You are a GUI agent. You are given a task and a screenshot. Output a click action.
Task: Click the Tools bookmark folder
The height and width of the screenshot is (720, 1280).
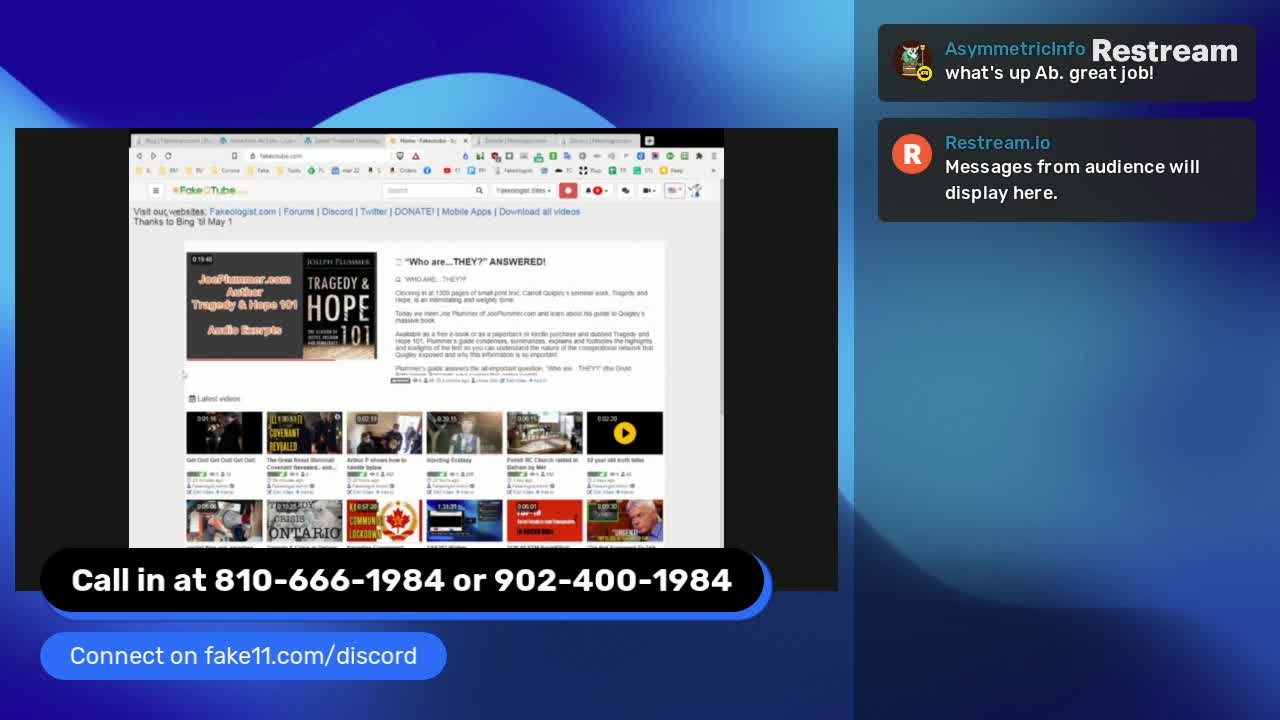289,171
